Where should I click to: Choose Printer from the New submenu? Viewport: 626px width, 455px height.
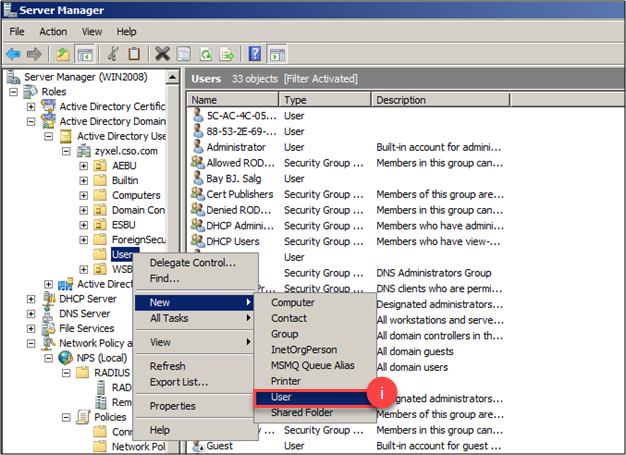click(x=315, y=381)
